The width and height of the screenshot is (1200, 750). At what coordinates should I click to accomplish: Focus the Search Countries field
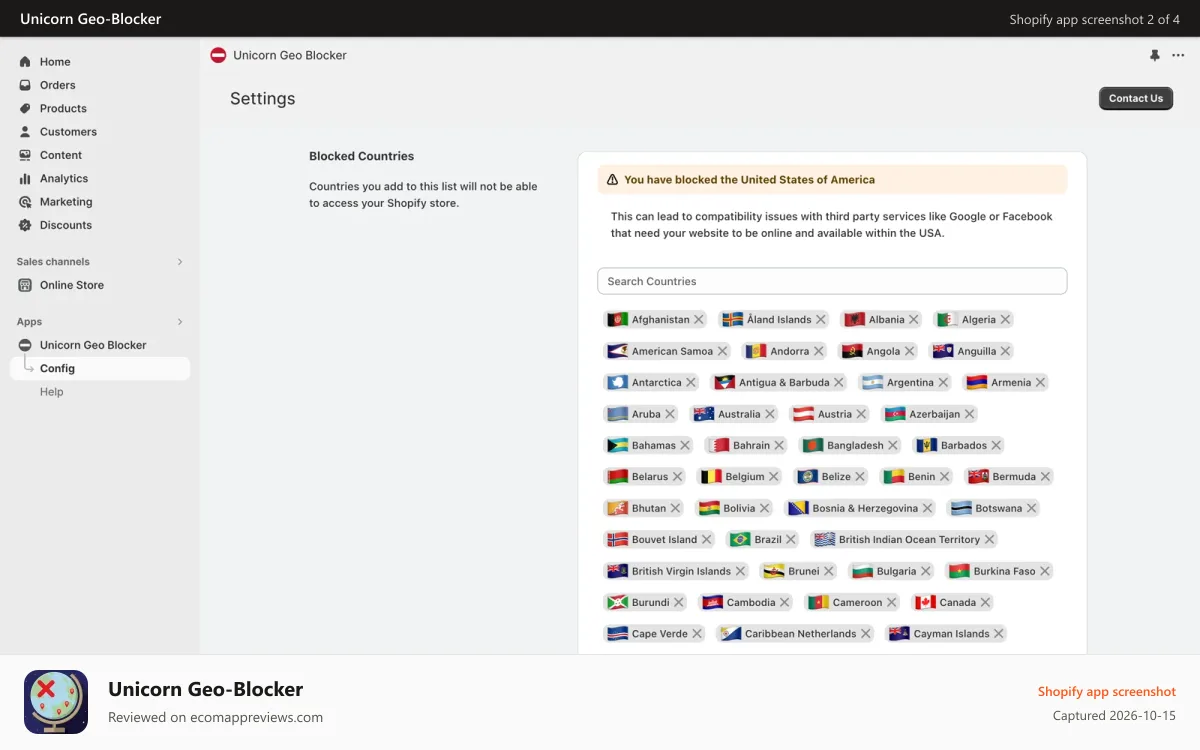point(832,281)
